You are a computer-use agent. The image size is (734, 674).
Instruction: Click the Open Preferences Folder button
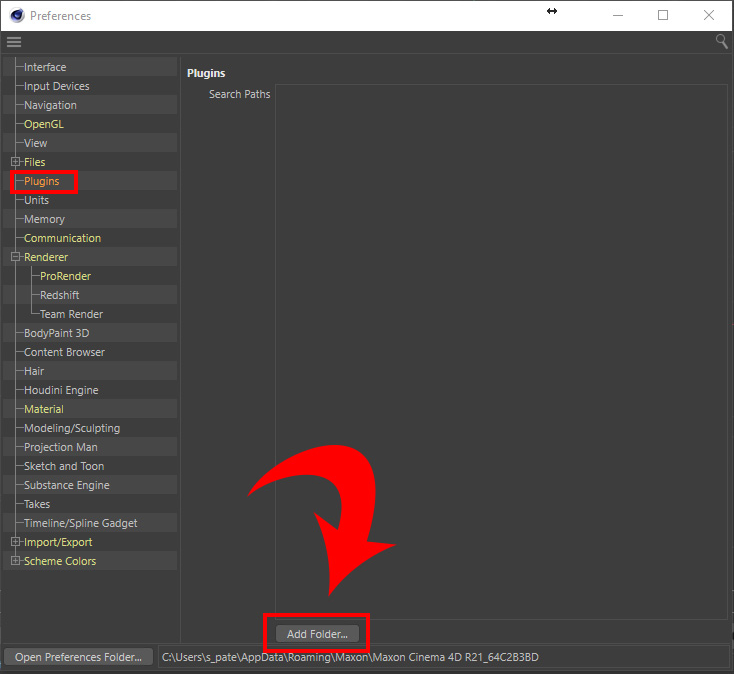[x=79, y=657]
